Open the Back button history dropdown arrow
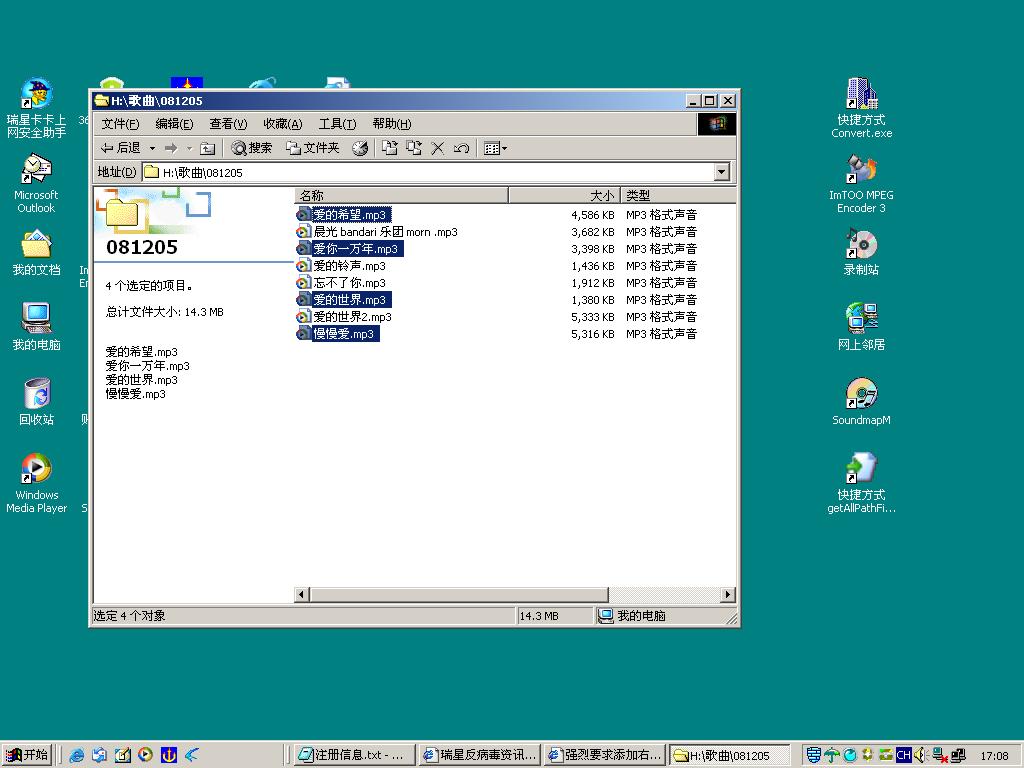This screenshot has height=768, width=1024. tap(152, 148)
